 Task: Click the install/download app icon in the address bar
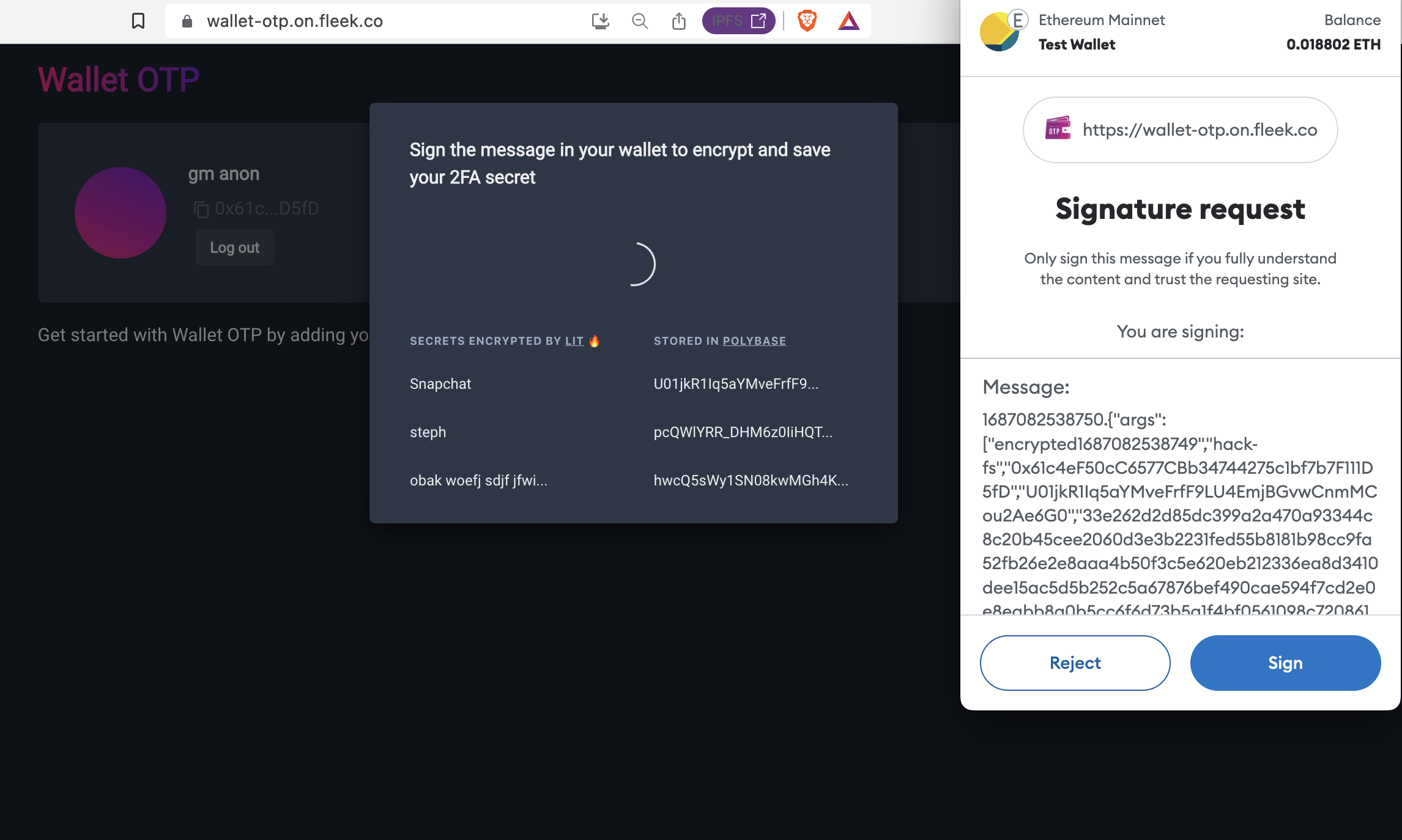[601, 21]
